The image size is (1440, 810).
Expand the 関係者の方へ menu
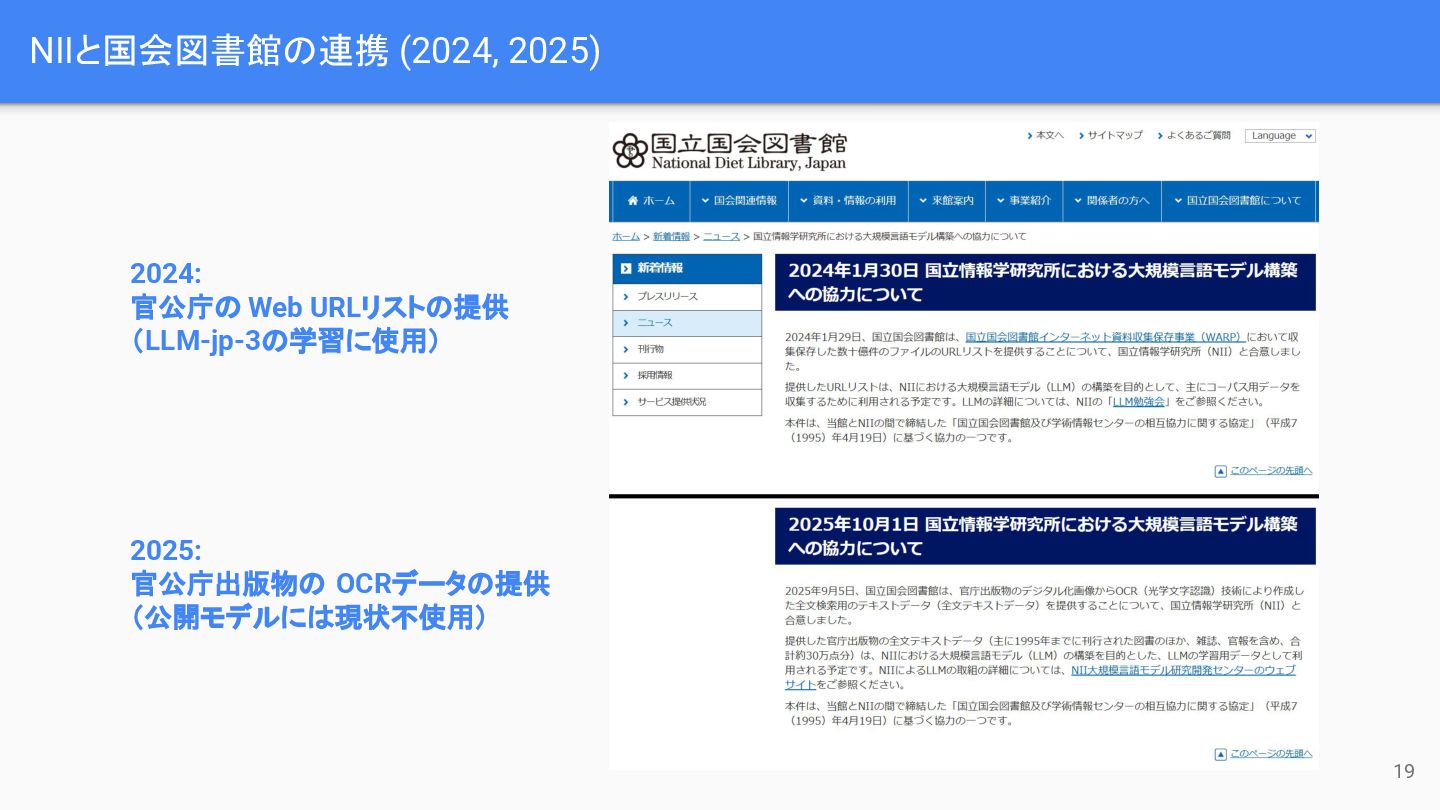[x=1112, y=201]
